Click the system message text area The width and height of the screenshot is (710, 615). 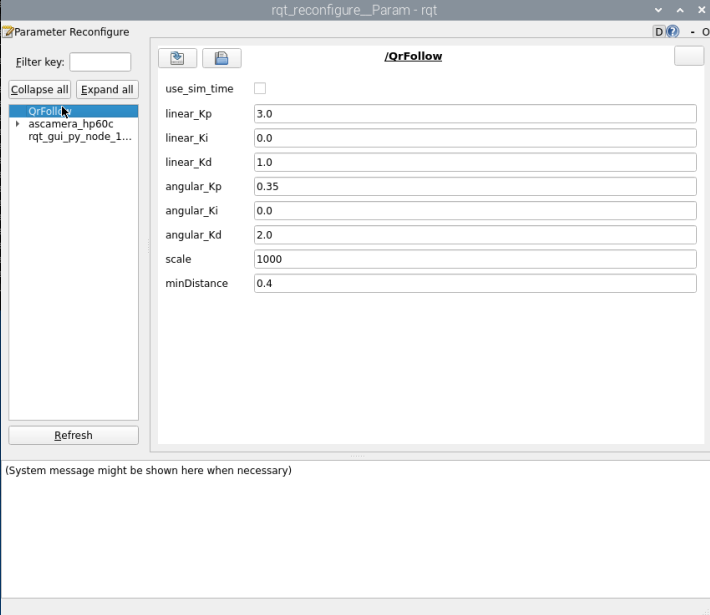[x=355, y=529]
